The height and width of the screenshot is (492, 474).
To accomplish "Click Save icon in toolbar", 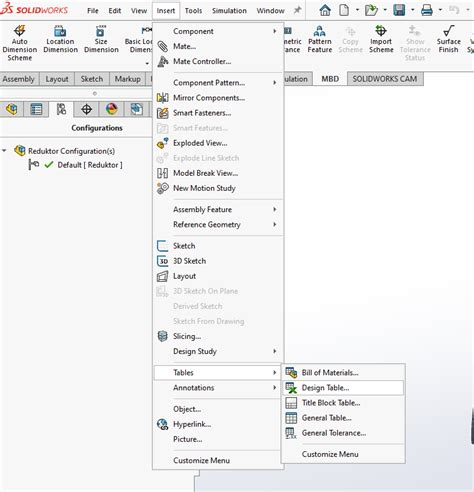I will 399,10.
